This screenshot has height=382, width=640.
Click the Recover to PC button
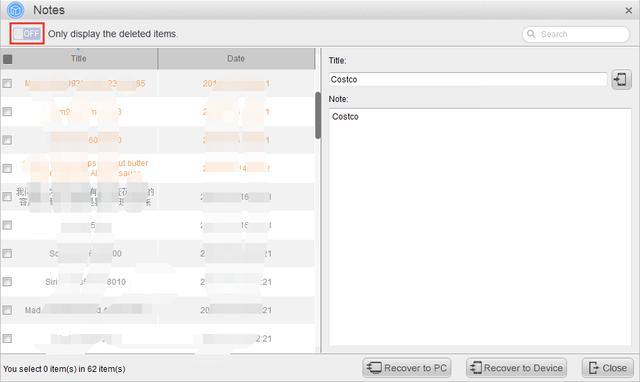(407, 368)
